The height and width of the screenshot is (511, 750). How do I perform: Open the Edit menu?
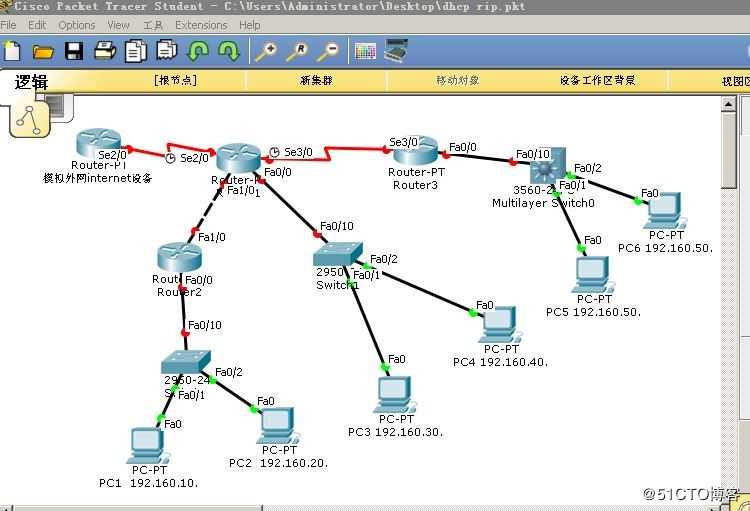coord(37,25)
